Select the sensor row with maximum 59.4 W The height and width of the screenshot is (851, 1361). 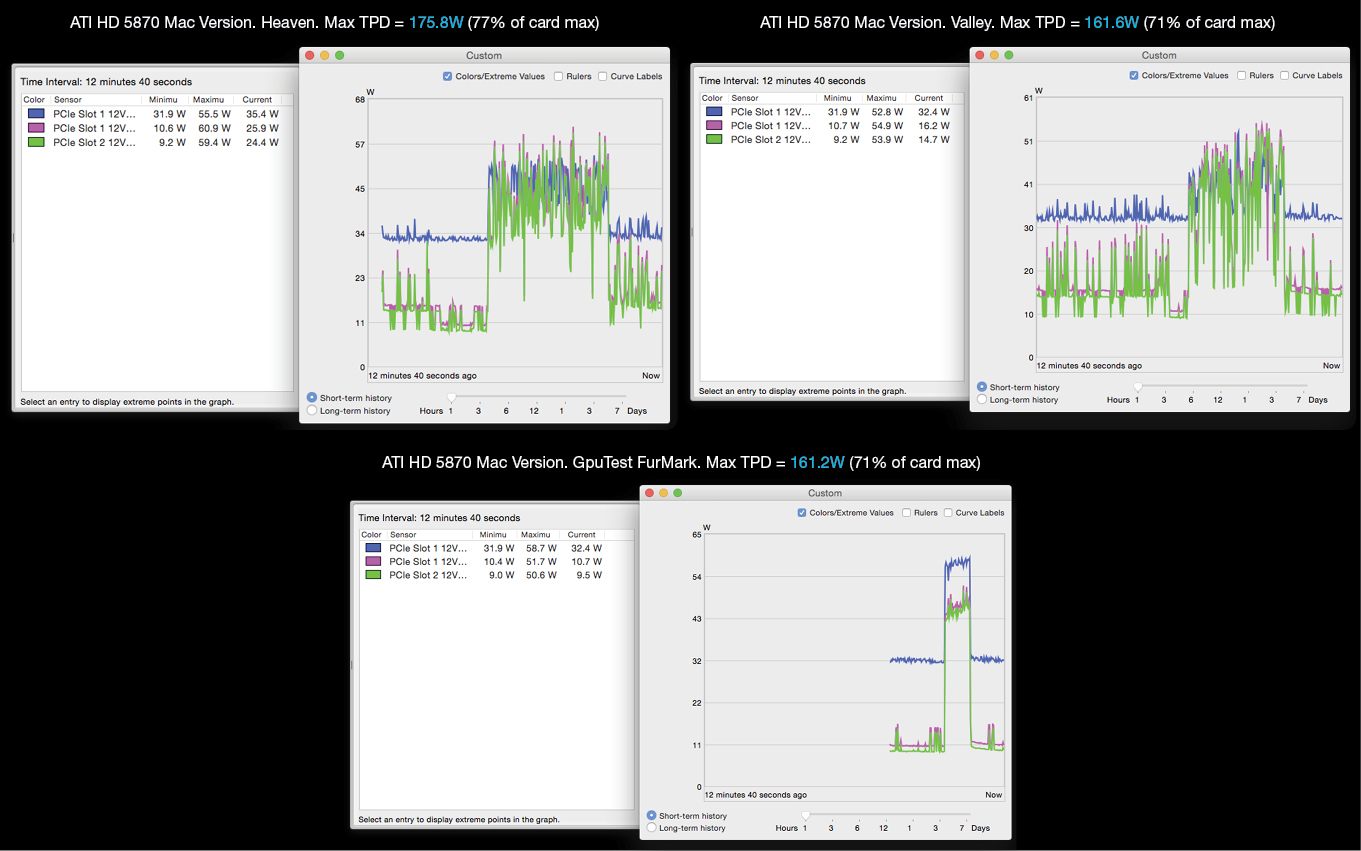157,142
